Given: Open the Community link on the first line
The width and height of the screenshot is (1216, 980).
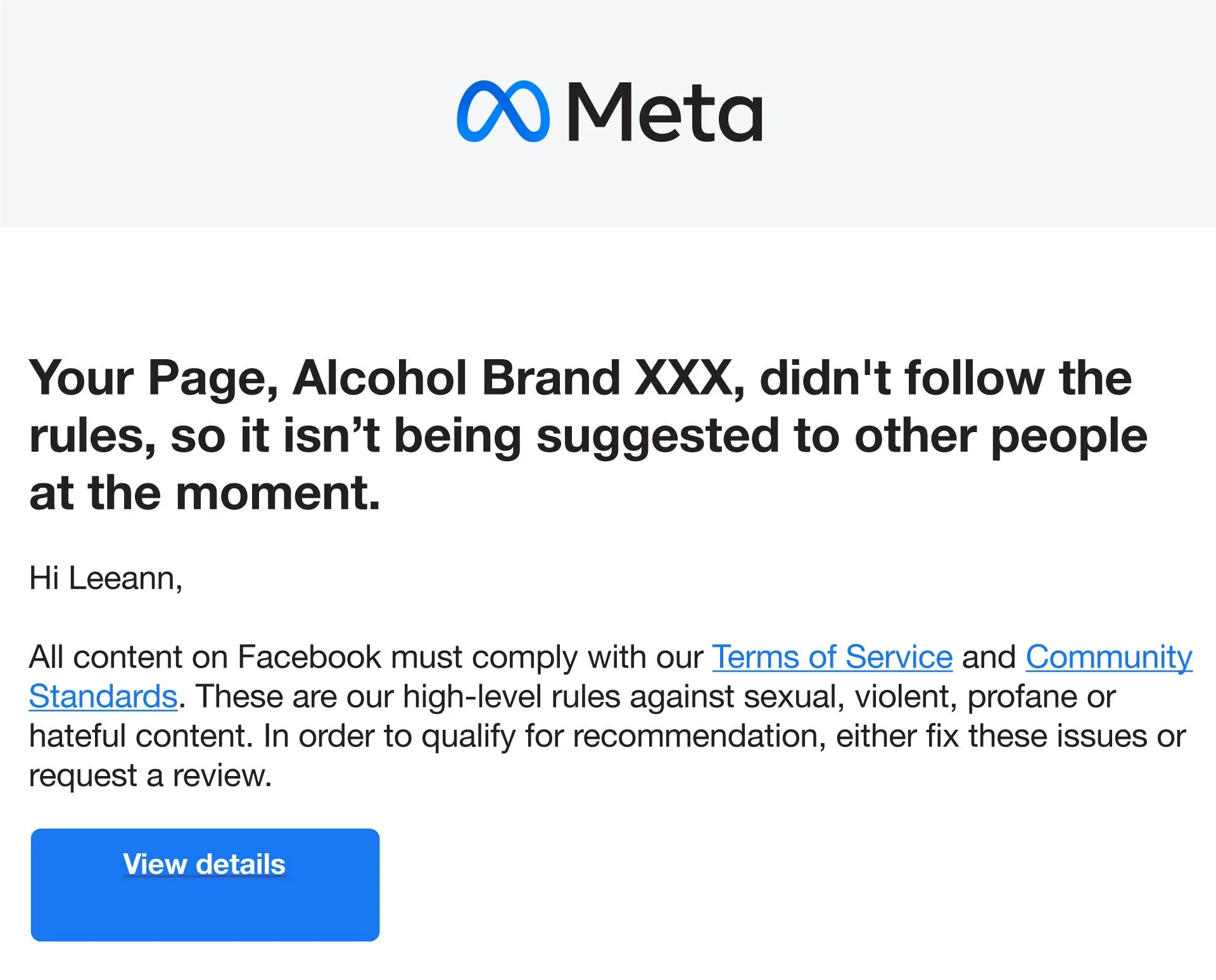Looking at the screenshot, I should pyautogui.click(x=1108, y=657).
